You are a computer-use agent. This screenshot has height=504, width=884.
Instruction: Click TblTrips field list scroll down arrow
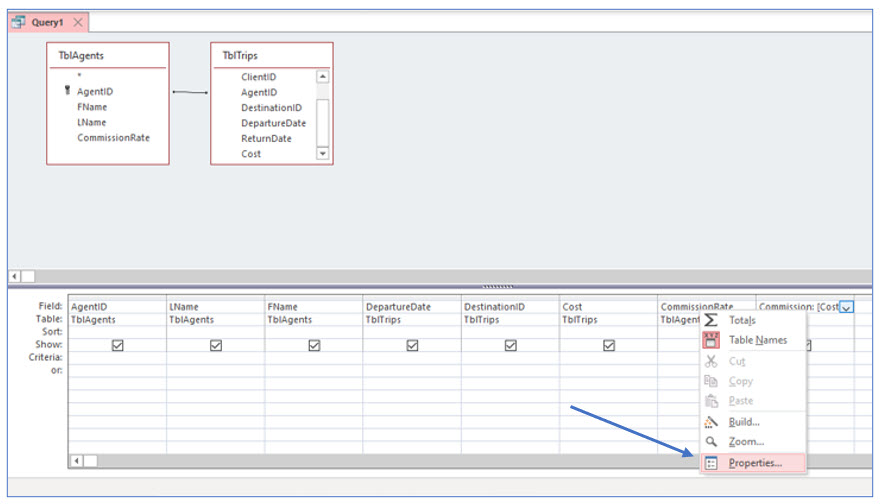[322, 153]
